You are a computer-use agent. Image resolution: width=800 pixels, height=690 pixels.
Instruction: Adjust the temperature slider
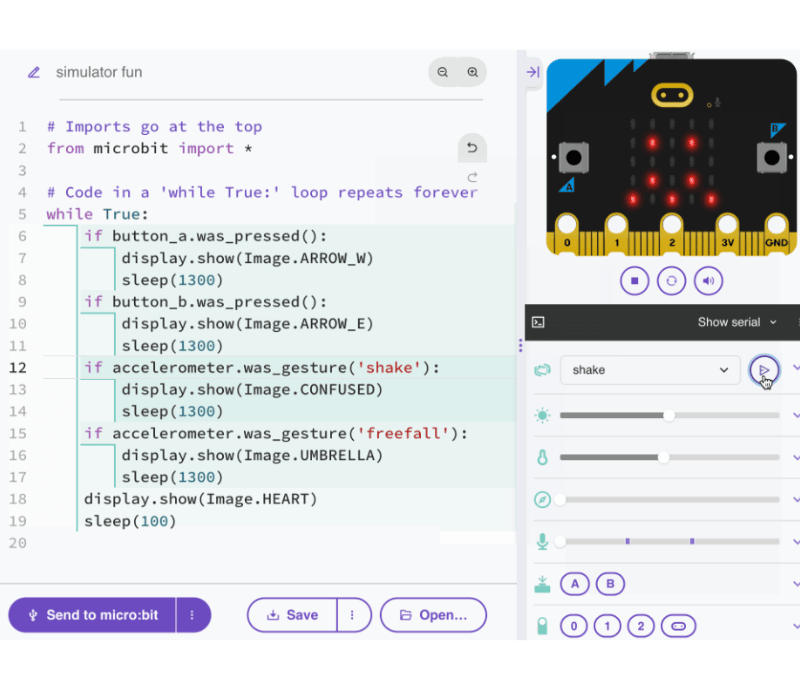point(663,457)
